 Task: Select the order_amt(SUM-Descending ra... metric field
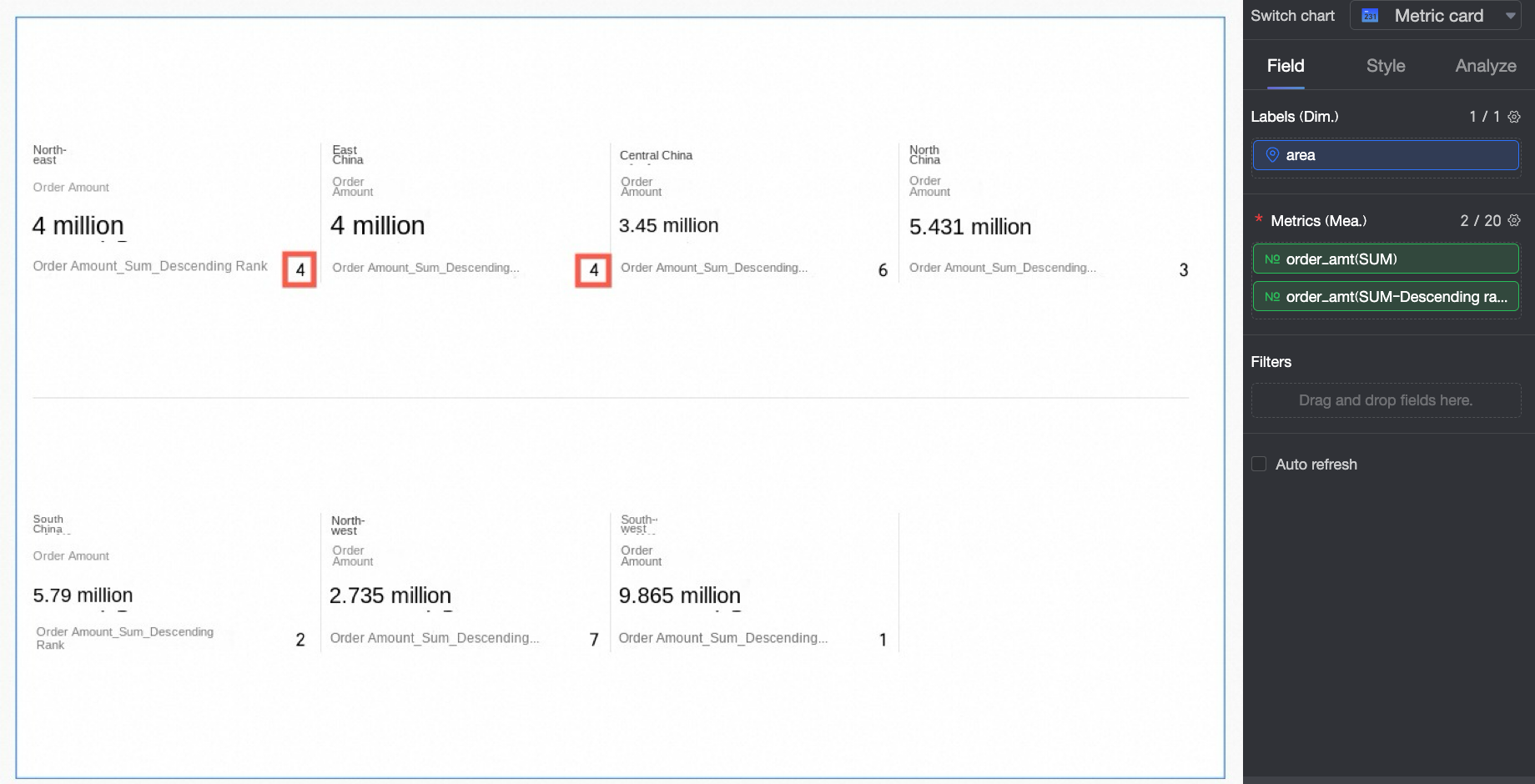pyautogui.click(x=1386, y=296)
